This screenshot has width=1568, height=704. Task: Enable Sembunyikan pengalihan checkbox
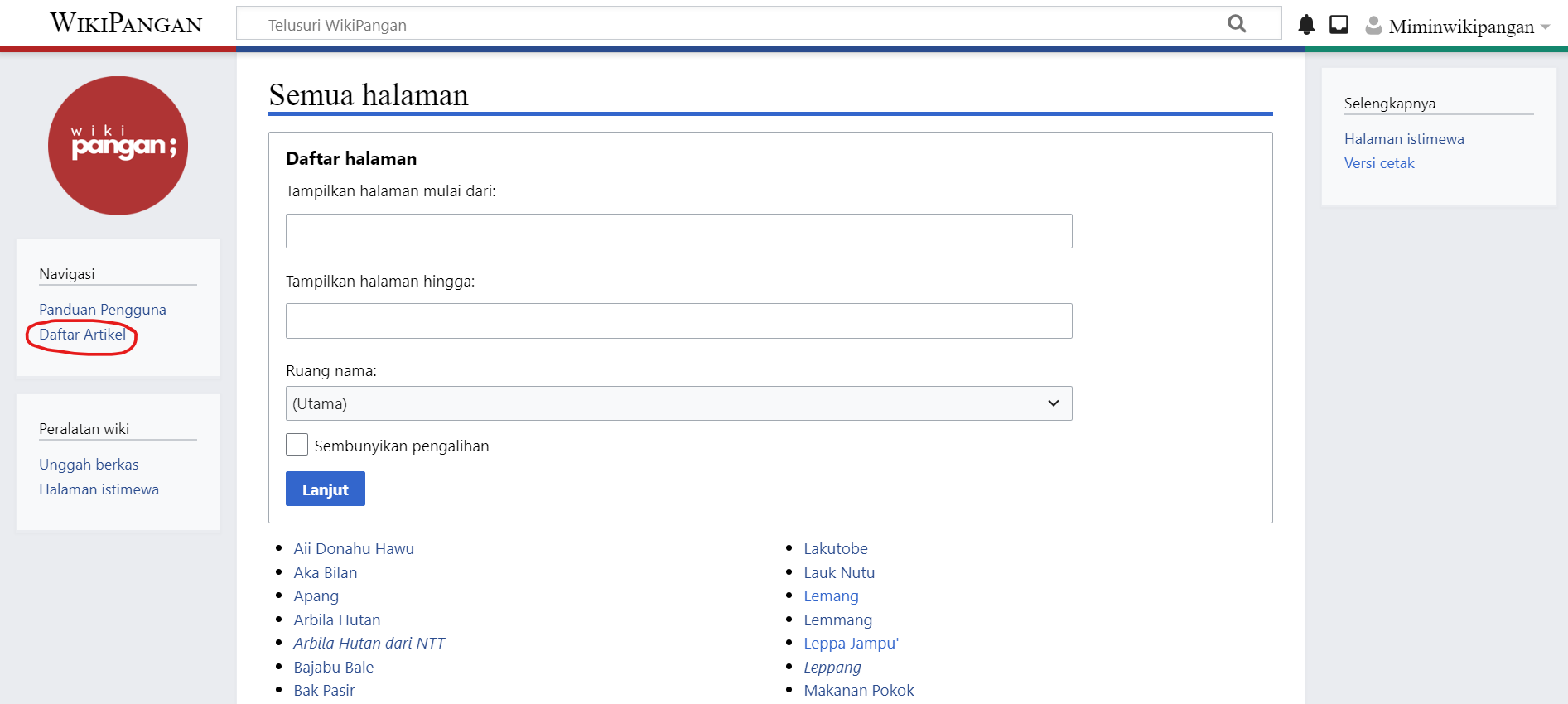[x=297, y=445]
